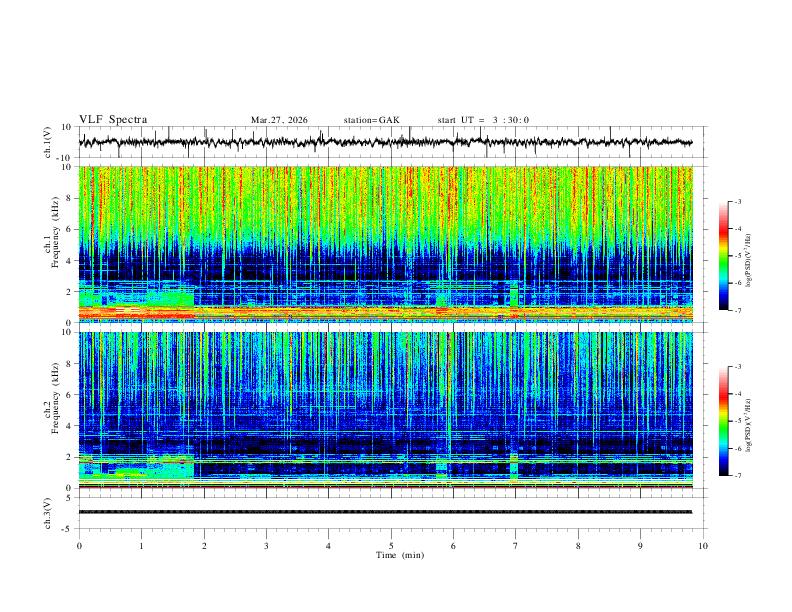The image size is (792, 612).
Task: Click tick label "0" on the Time axis
Action: pyautogui.click(x=79, y=546)
